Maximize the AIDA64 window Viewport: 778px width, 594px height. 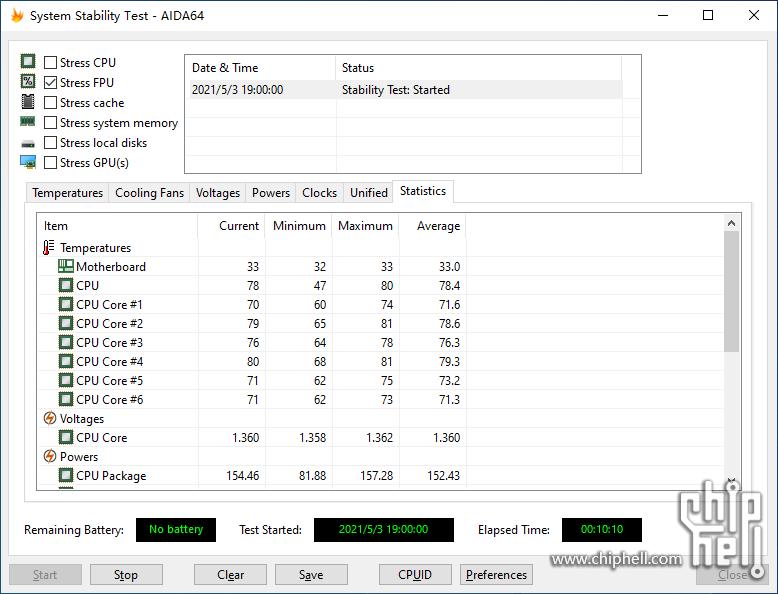click(x=708, y=15)
